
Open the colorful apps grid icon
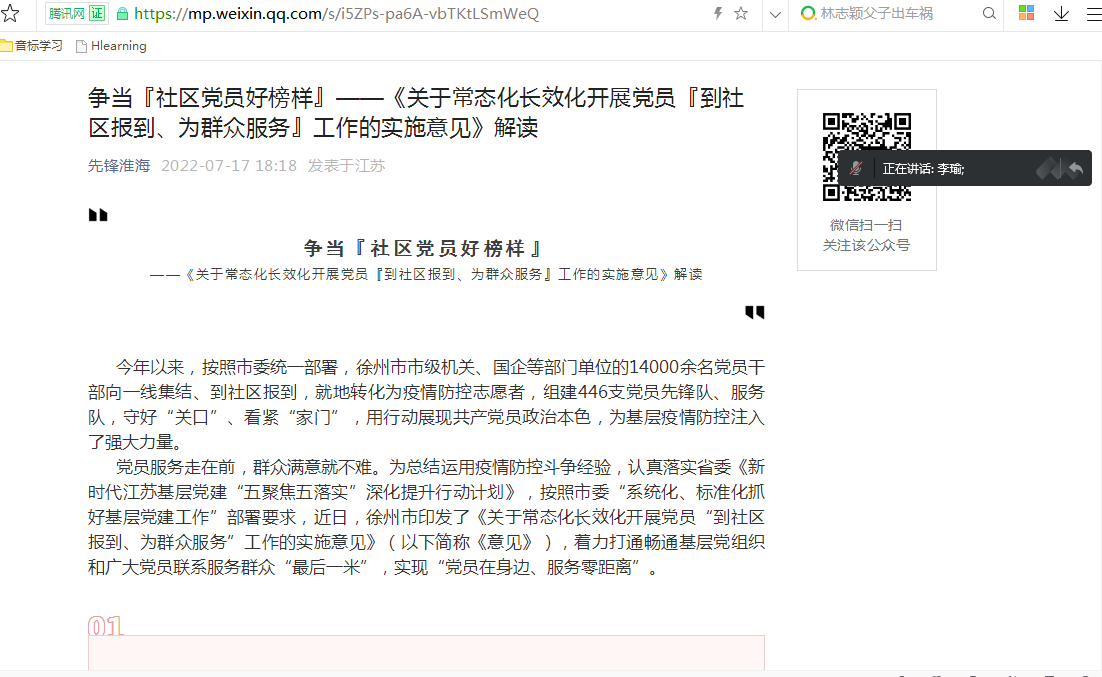click(1025, 15)
